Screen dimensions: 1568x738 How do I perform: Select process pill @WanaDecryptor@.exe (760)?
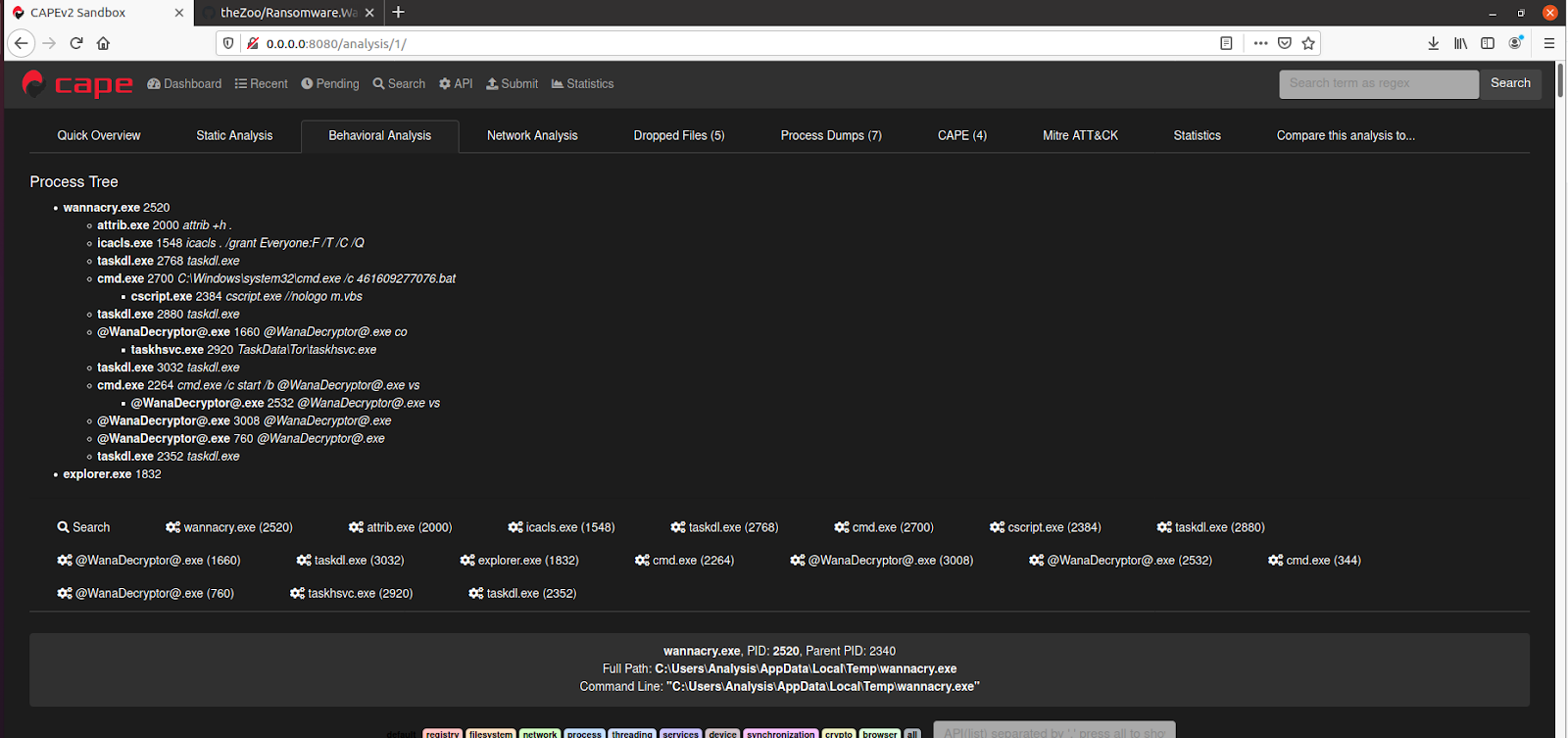coord(146,594)
